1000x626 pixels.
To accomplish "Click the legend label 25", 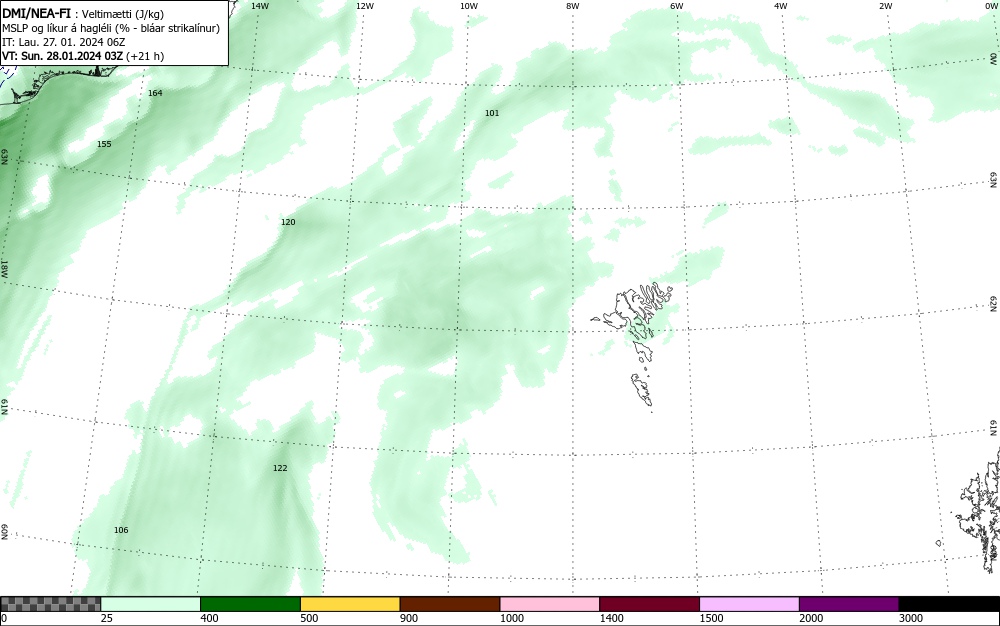I will pos(107,618).
